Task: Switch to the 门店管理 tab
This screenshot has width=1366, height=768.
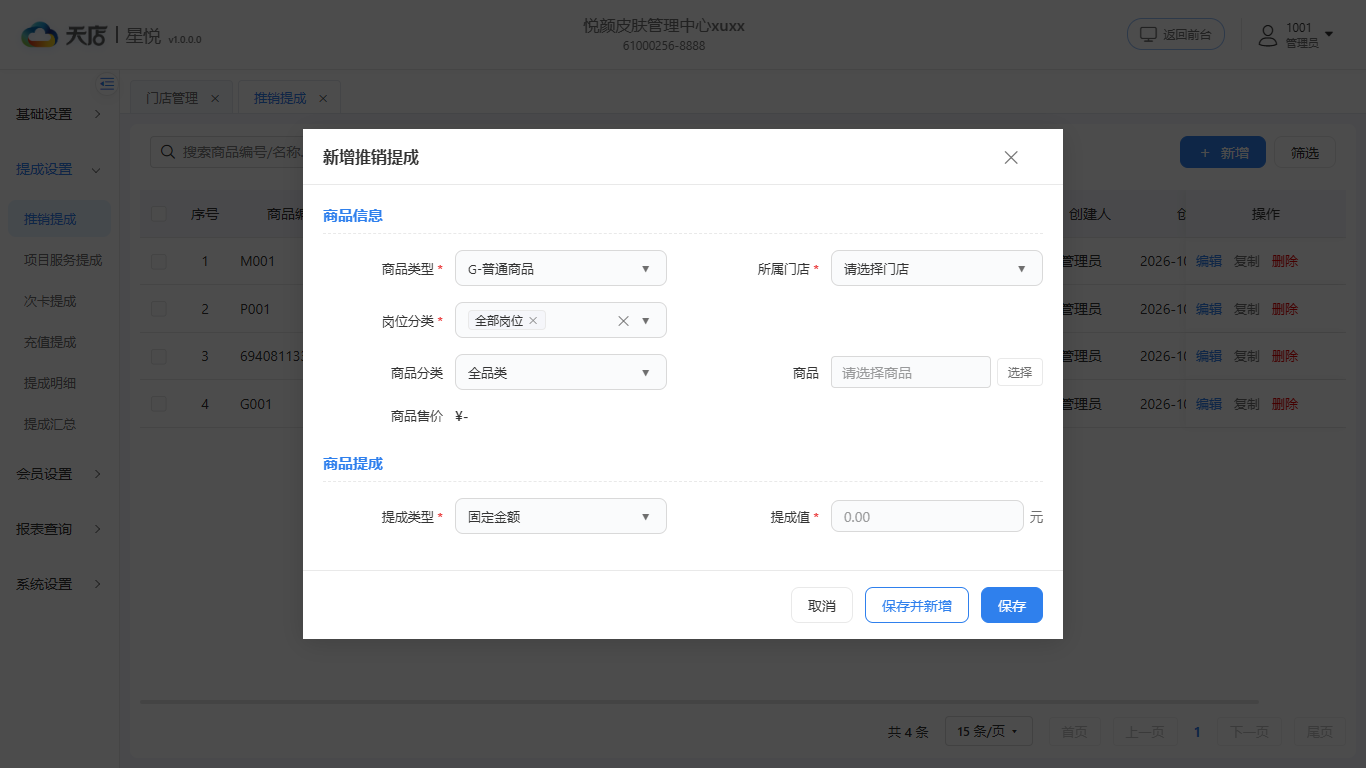Action: 172,98
